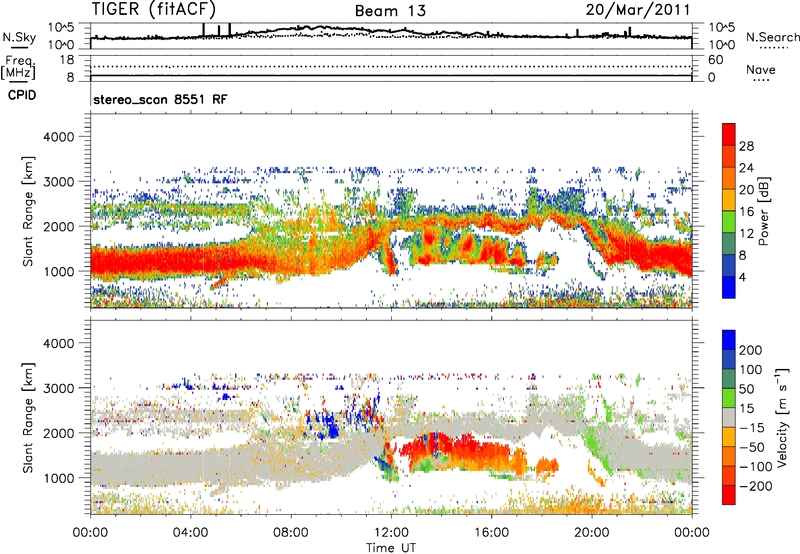Screen dimensions: 800x554
Task: Click the 08:00 time tick label
Action: (291, 533)
